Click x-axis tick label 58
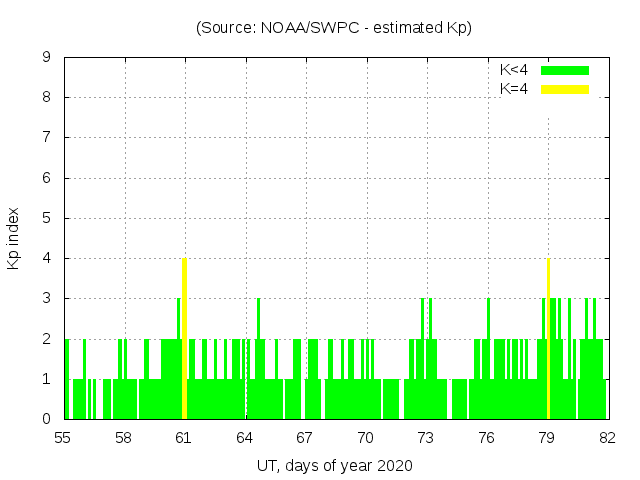The image size is (640, 480). [123, 437]
